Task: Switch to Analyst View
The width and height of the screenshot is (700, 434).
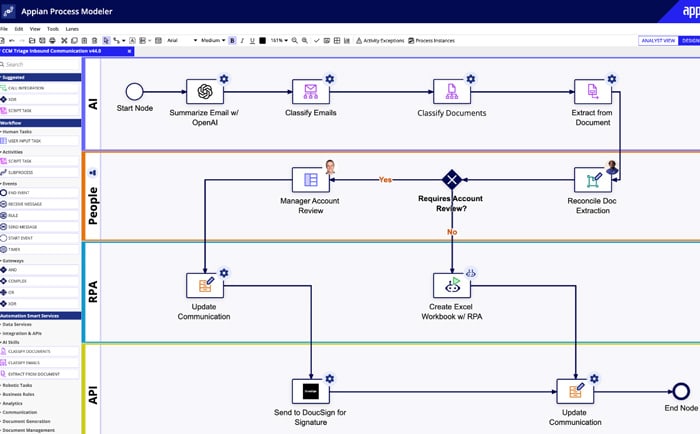Action: 658,41
